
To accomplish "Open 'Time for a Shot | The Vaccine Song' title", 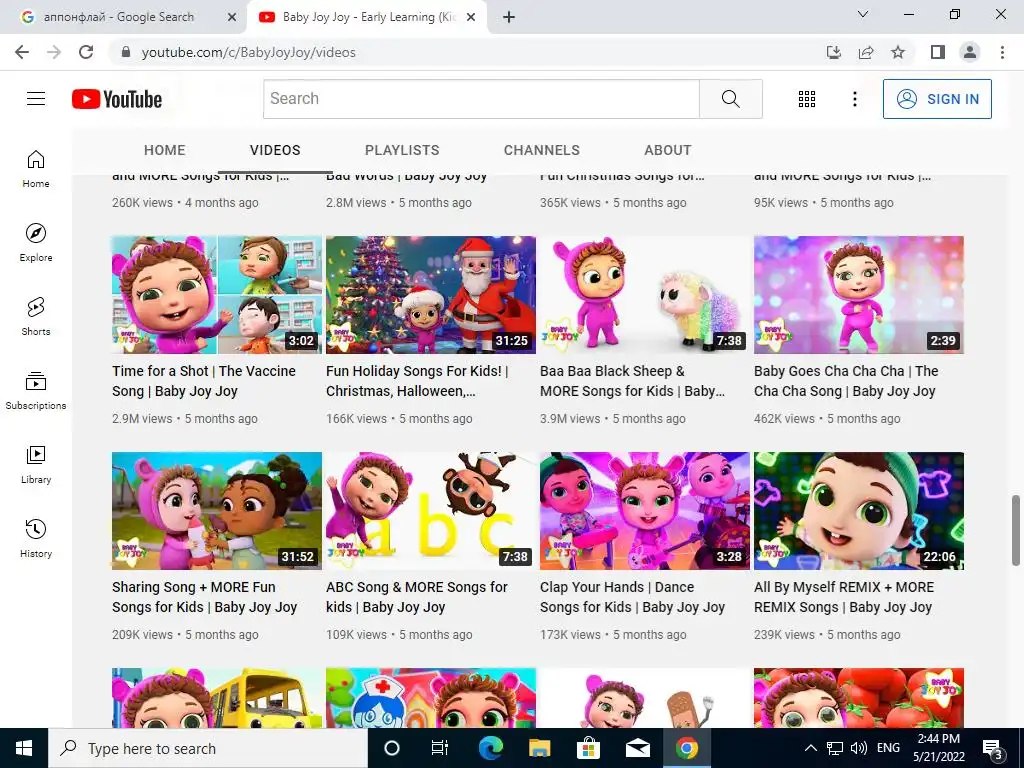I will coord(204,381).
